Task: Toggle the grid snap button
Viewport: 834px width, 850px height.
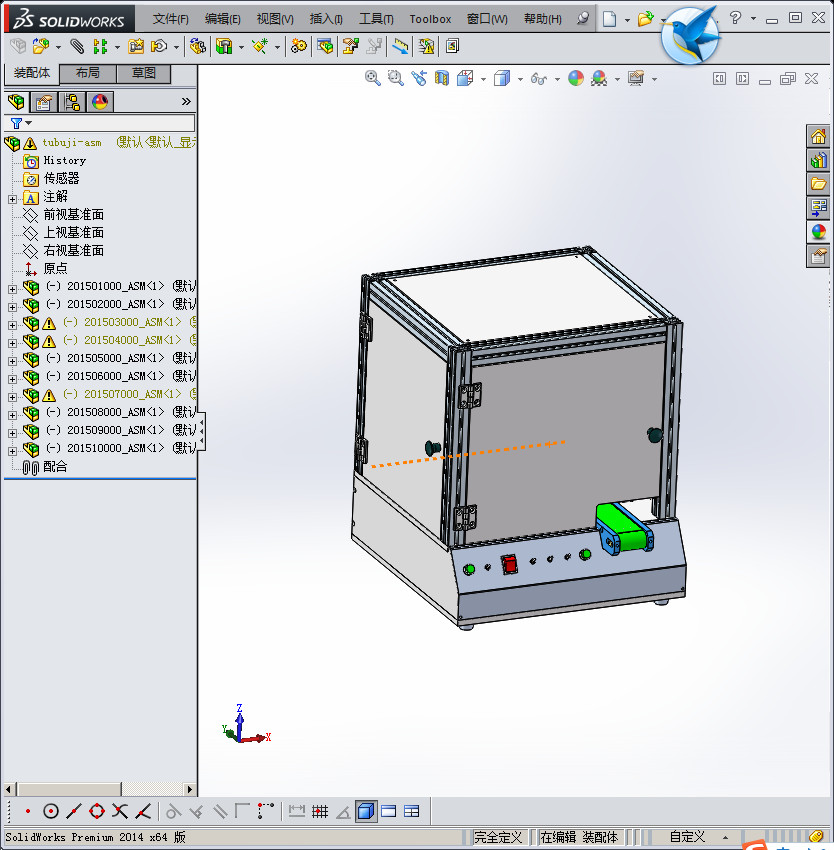Action: click(x=320, y=812)
